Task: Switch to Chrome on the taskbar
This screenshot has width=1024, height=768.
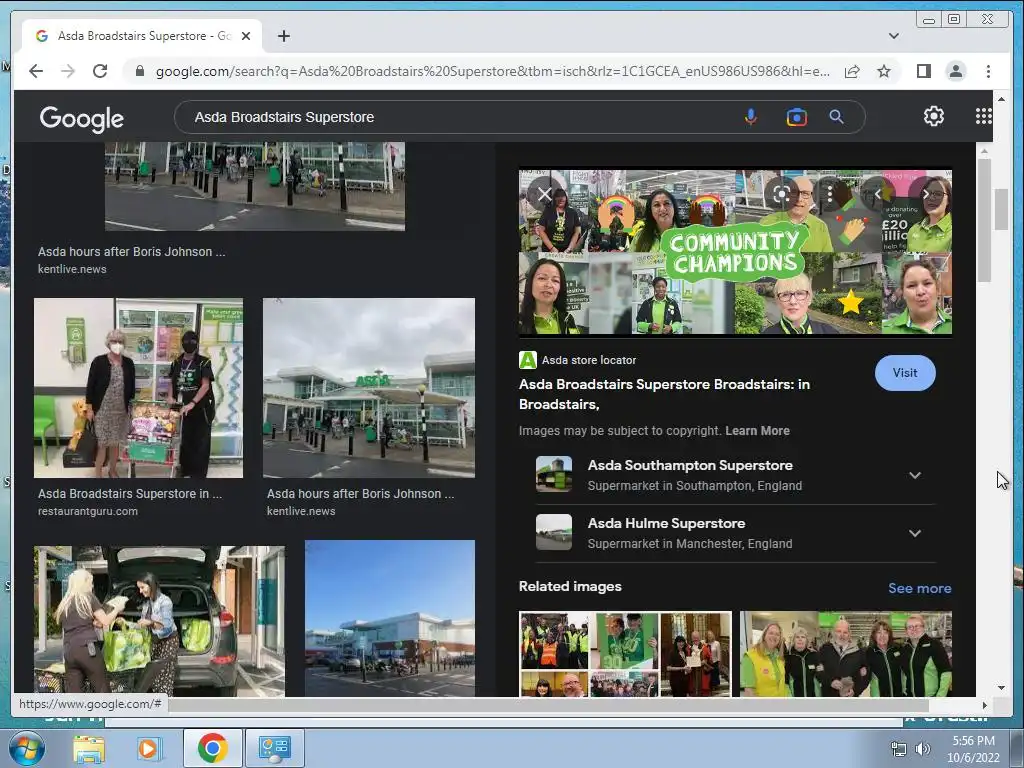Action: click(212, 748)
